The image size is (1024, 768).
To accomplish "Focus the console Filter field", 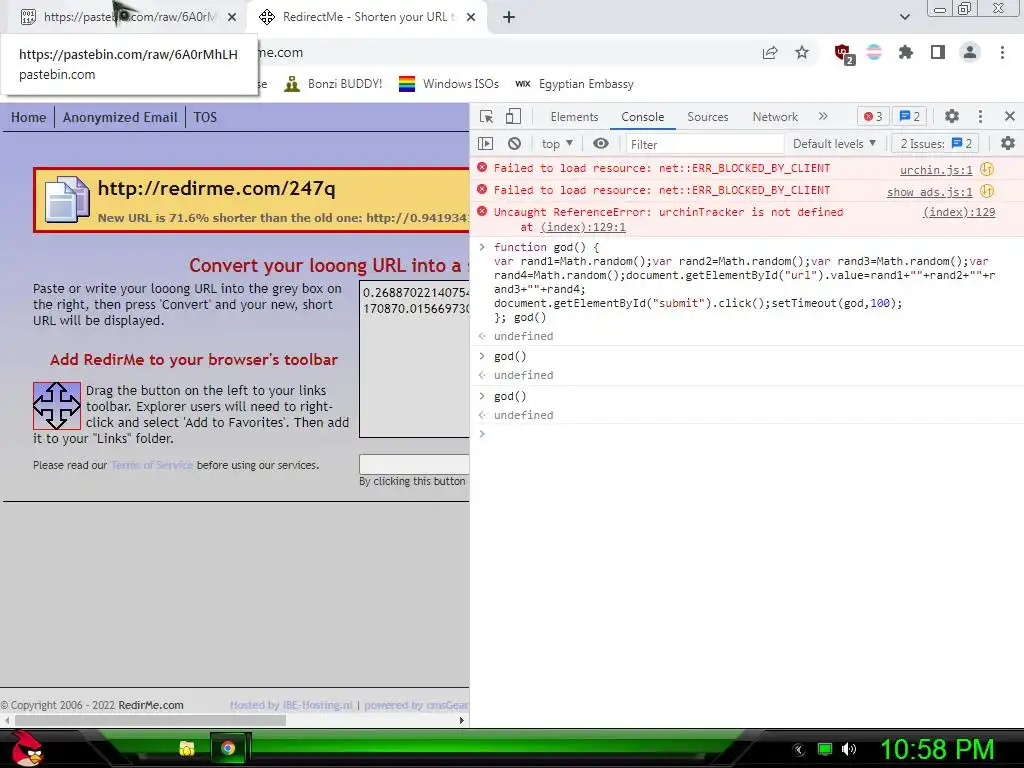I will click(705, 144).
